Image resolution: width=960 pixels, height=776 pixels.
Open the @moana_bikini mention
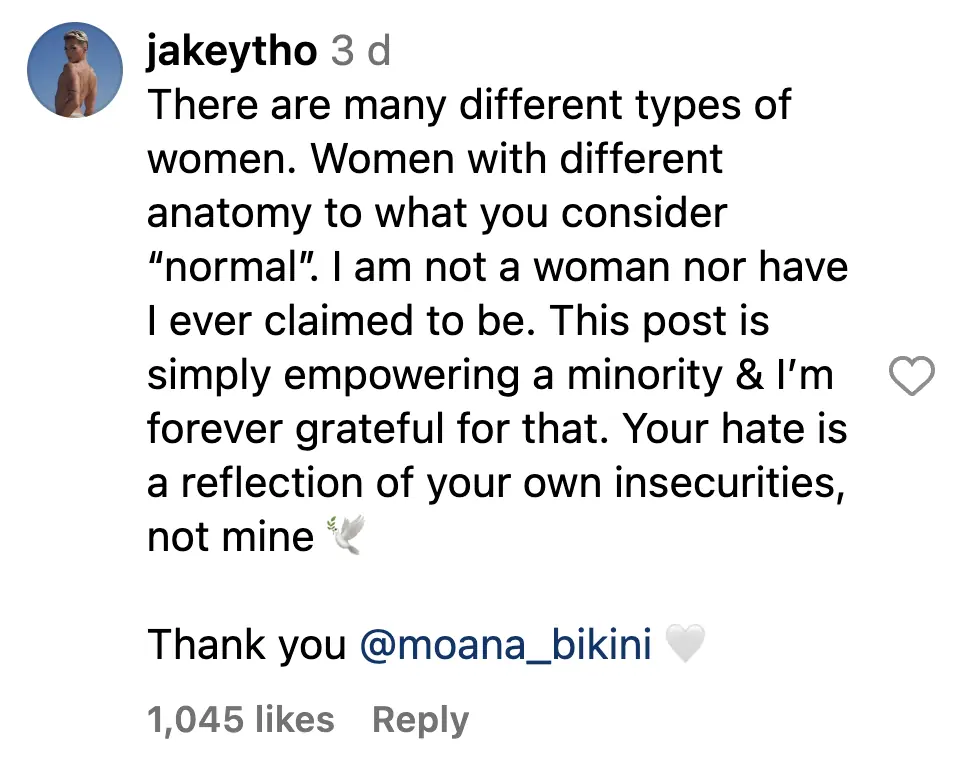point(505,645)
